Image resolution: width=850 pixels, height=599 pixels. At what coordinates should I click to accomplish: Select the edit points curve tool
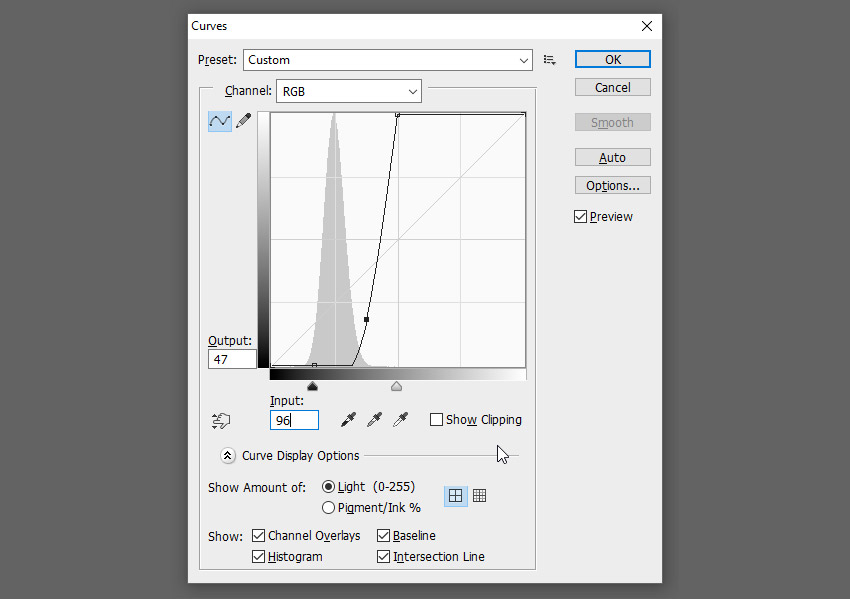[x=220, y=121]
